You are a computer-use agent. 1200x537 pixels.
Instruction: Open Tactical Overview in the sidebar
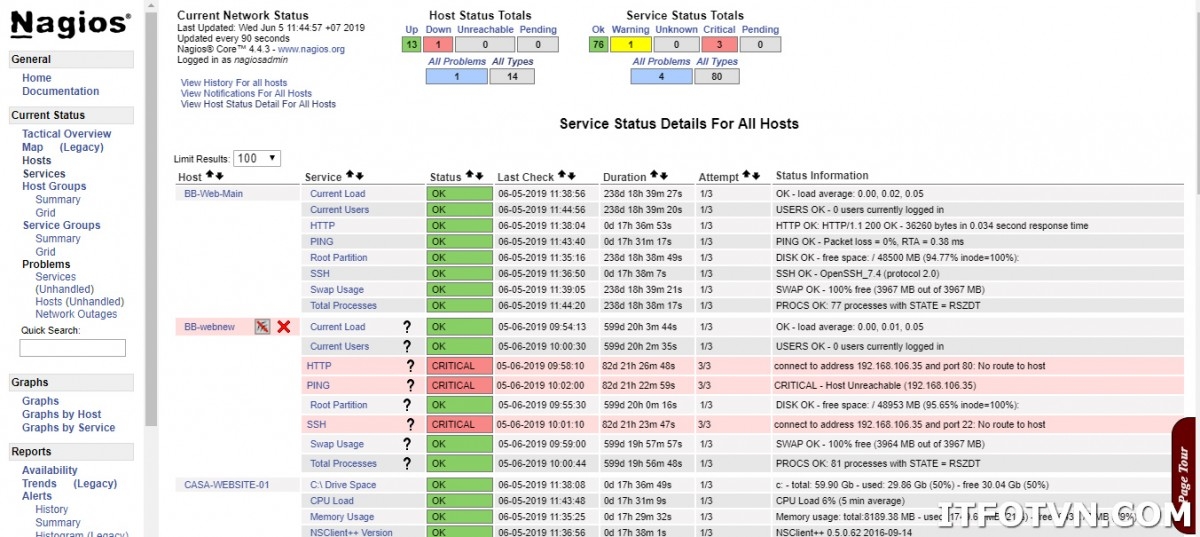pyautogui.click(x=67, y=134)
